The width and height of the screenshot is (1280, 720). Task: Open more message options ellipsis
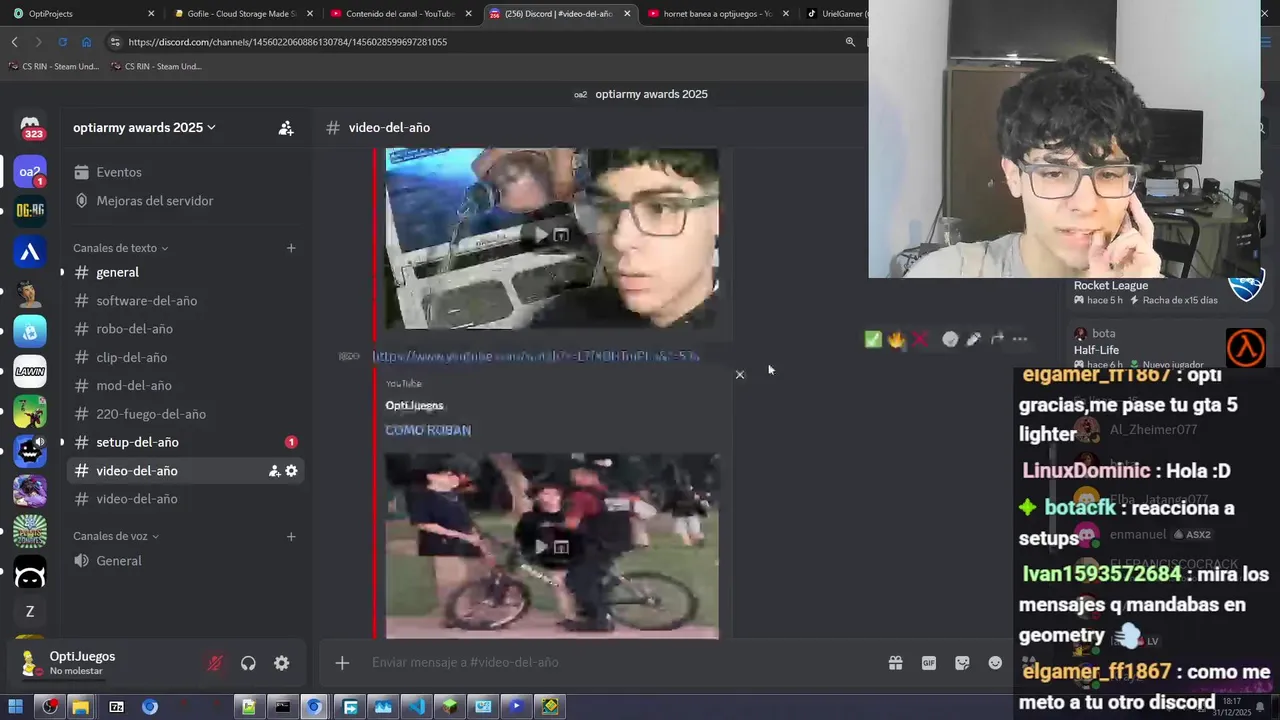click(1020, 339)
